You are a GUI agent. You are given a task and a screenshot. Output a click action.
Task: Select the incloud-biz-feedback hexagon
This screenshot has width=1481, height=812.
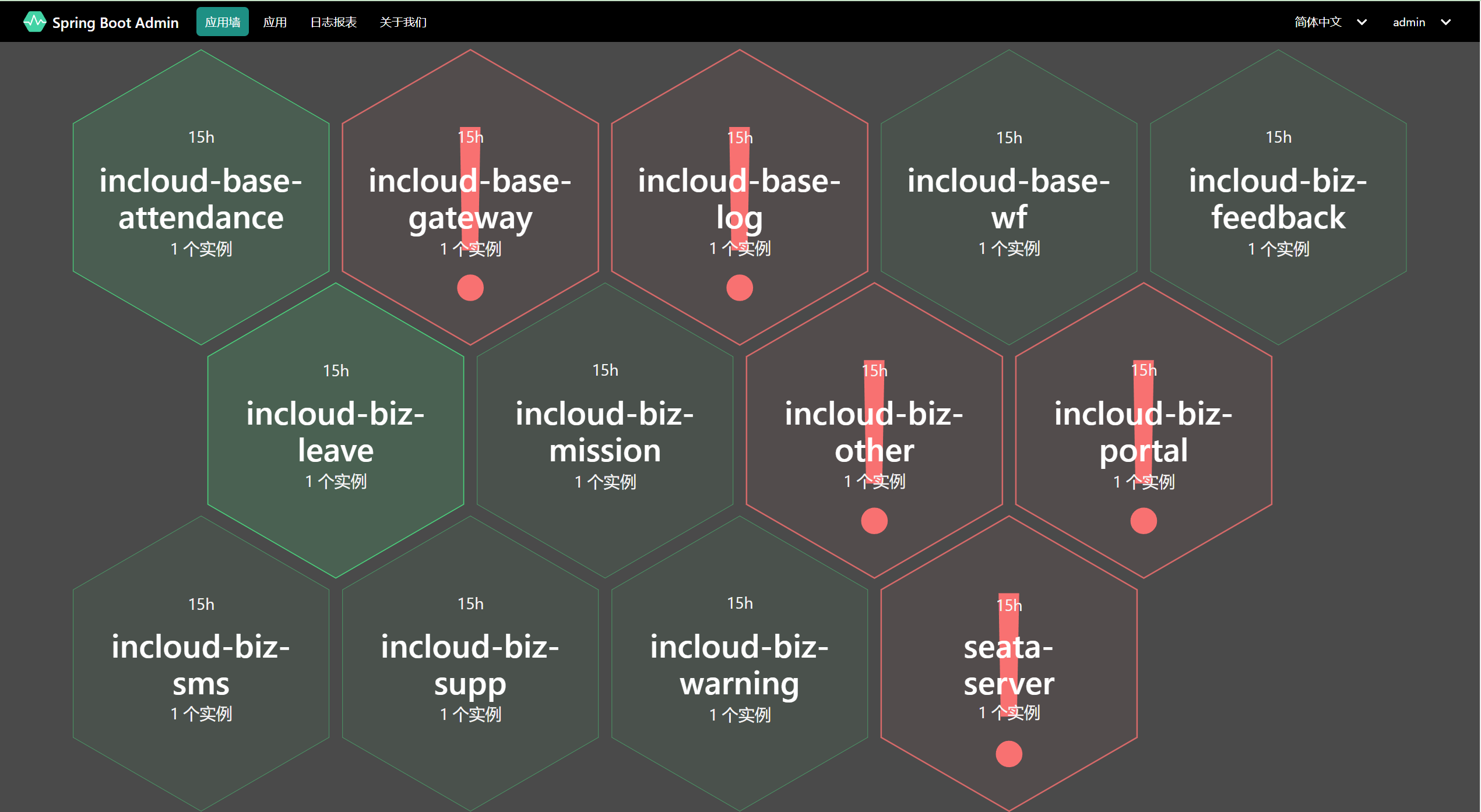tap(1278, 198)
